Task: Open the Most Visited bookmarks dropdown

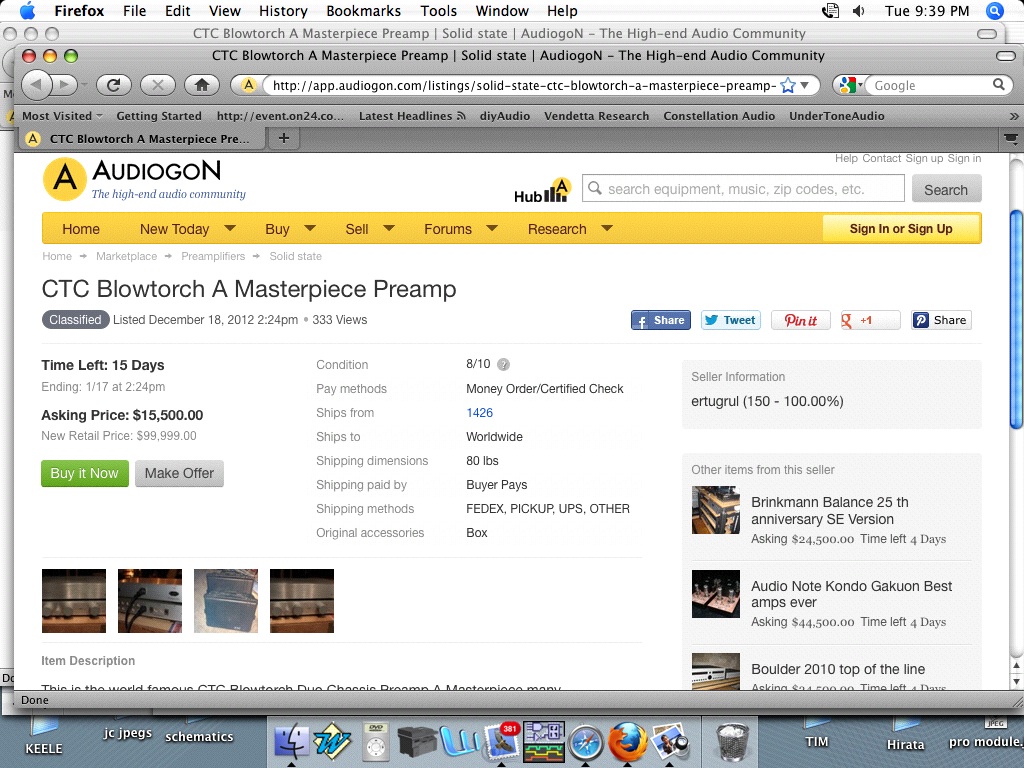Action: pyautogui.click(x=62, y=116)
